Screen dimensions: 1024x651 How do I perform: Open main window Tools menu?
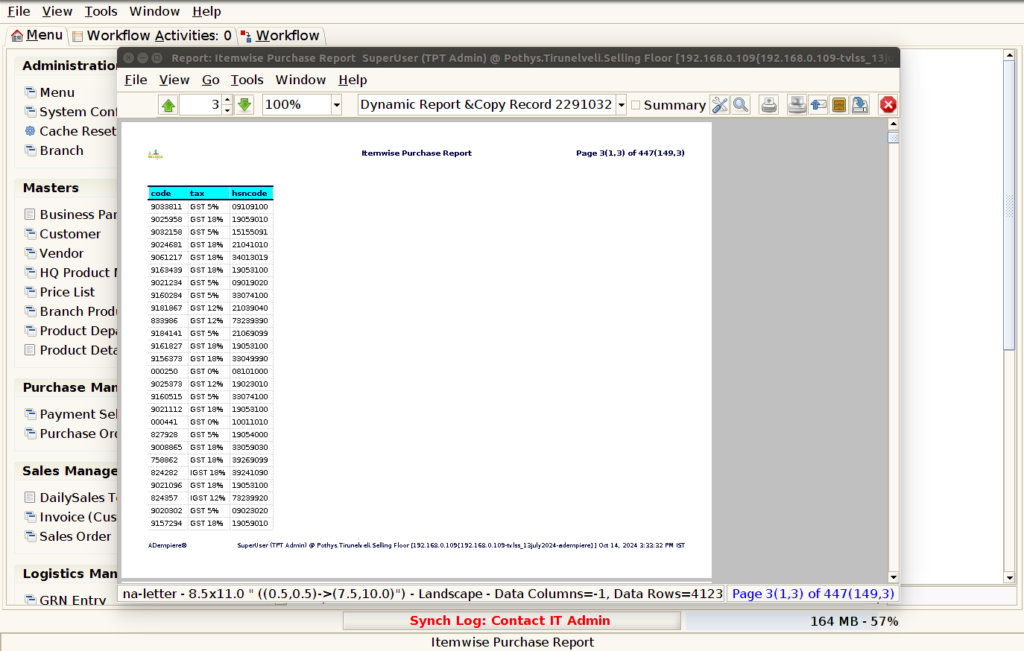101,11
